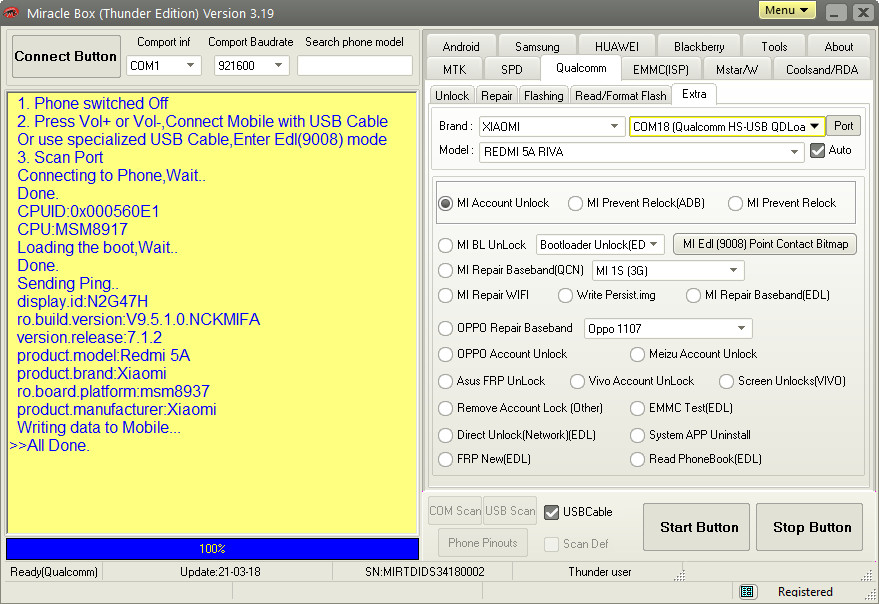Click the Stop Button
Image resolution: width=879 pixels, height=604 pixels.
tap(809, 527)
